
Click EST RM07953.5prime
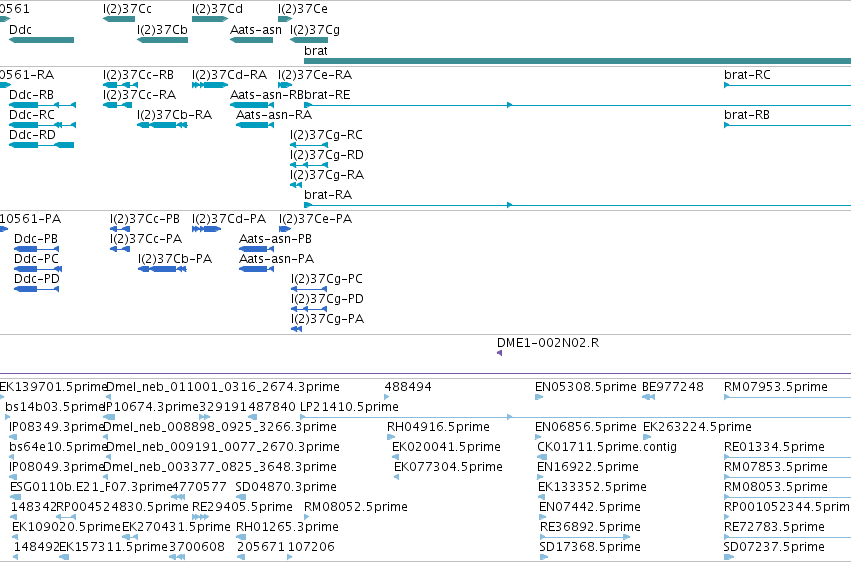click(788, 397)
